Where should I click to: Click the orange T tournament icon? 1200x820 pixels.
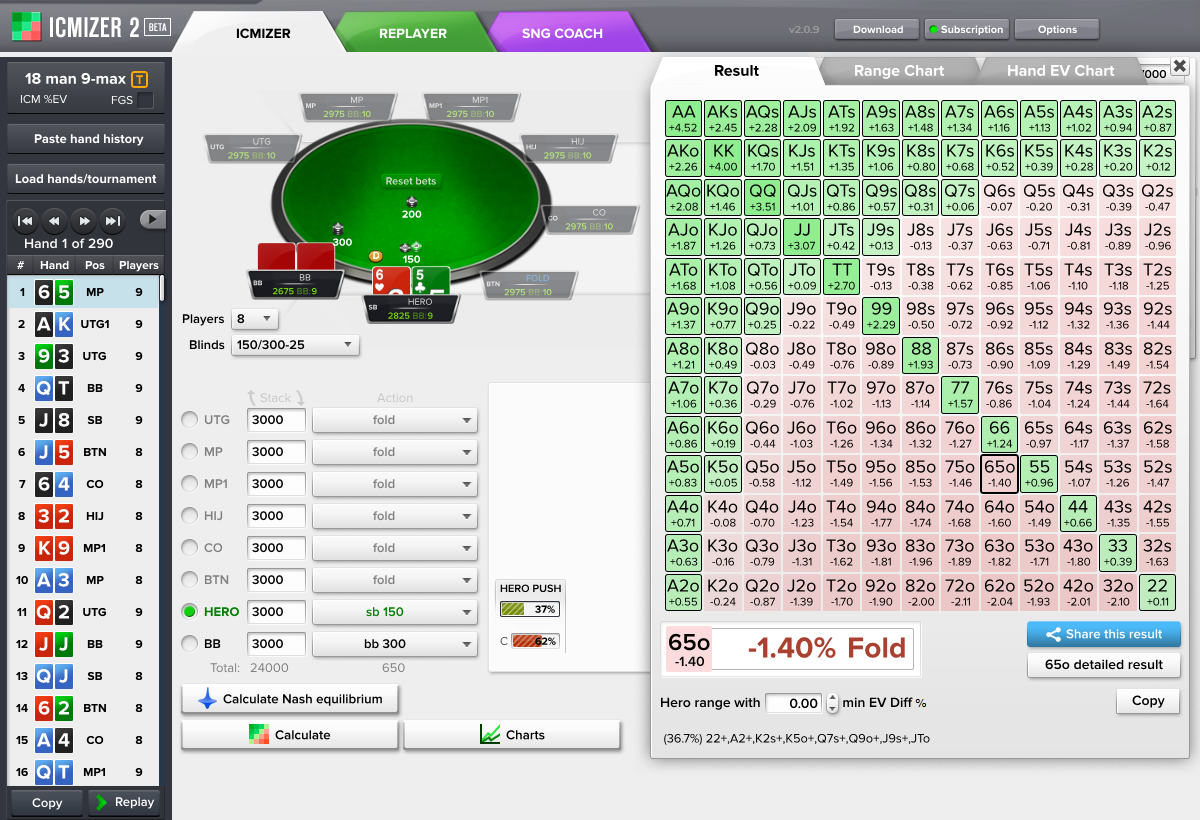(x=140, y=79)
